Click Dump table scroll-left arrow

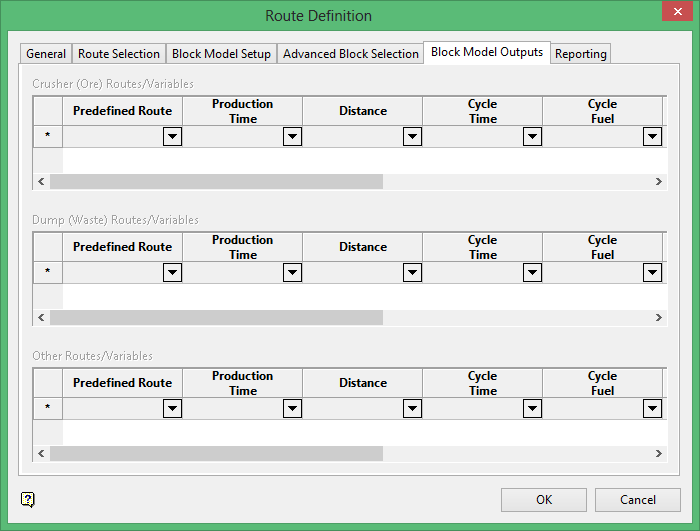point(42,318)
